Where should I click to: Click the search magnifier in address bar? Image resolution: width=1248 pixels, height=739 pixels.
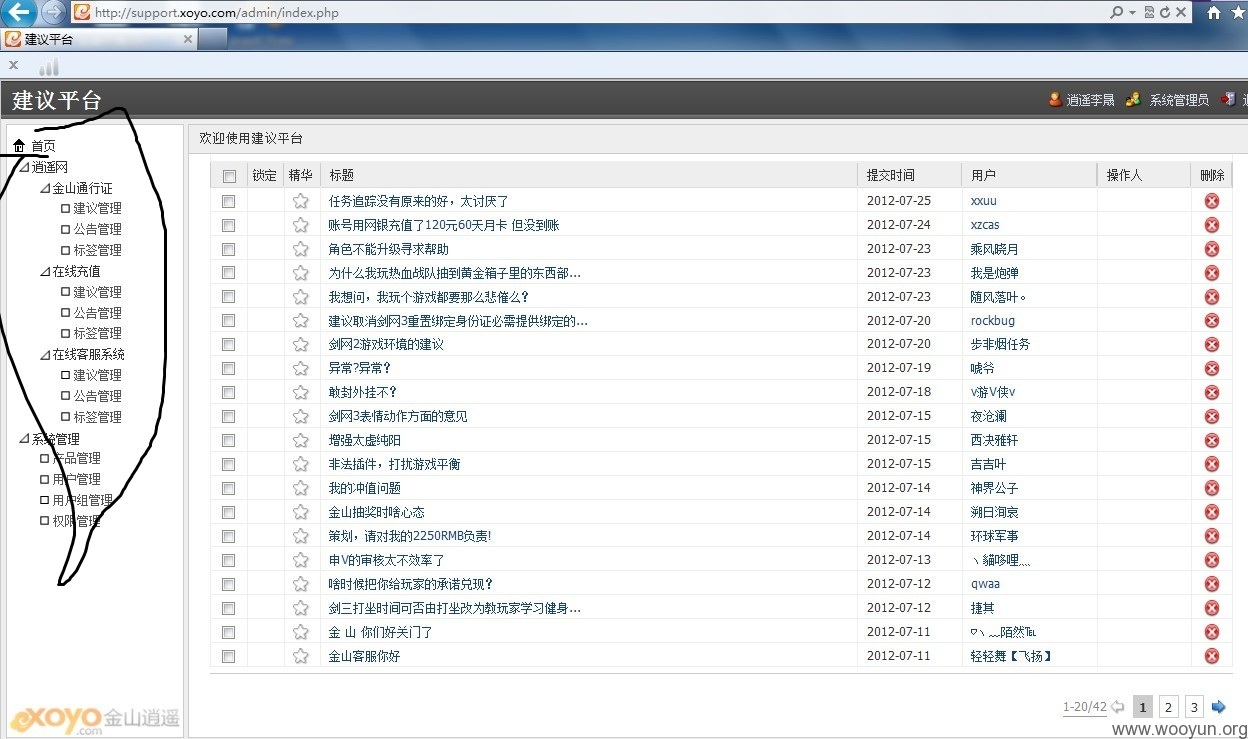coord(1117,13)
